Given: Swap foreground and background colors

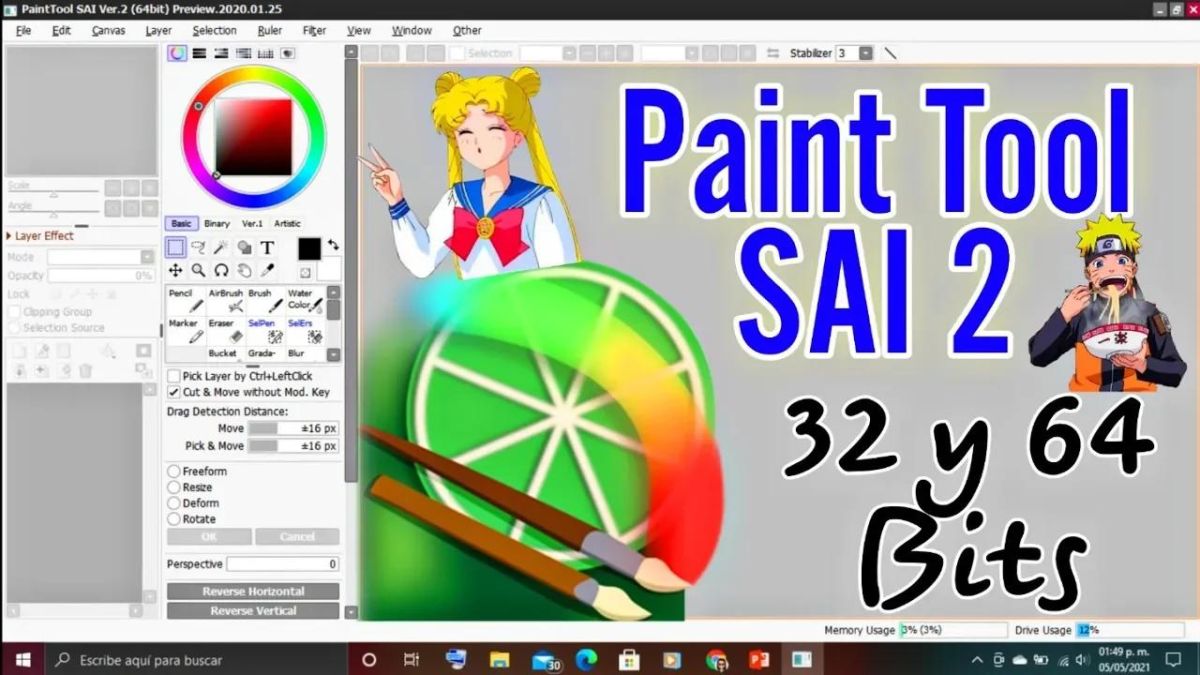Looking at the screenshot, I should coord(333,244).
